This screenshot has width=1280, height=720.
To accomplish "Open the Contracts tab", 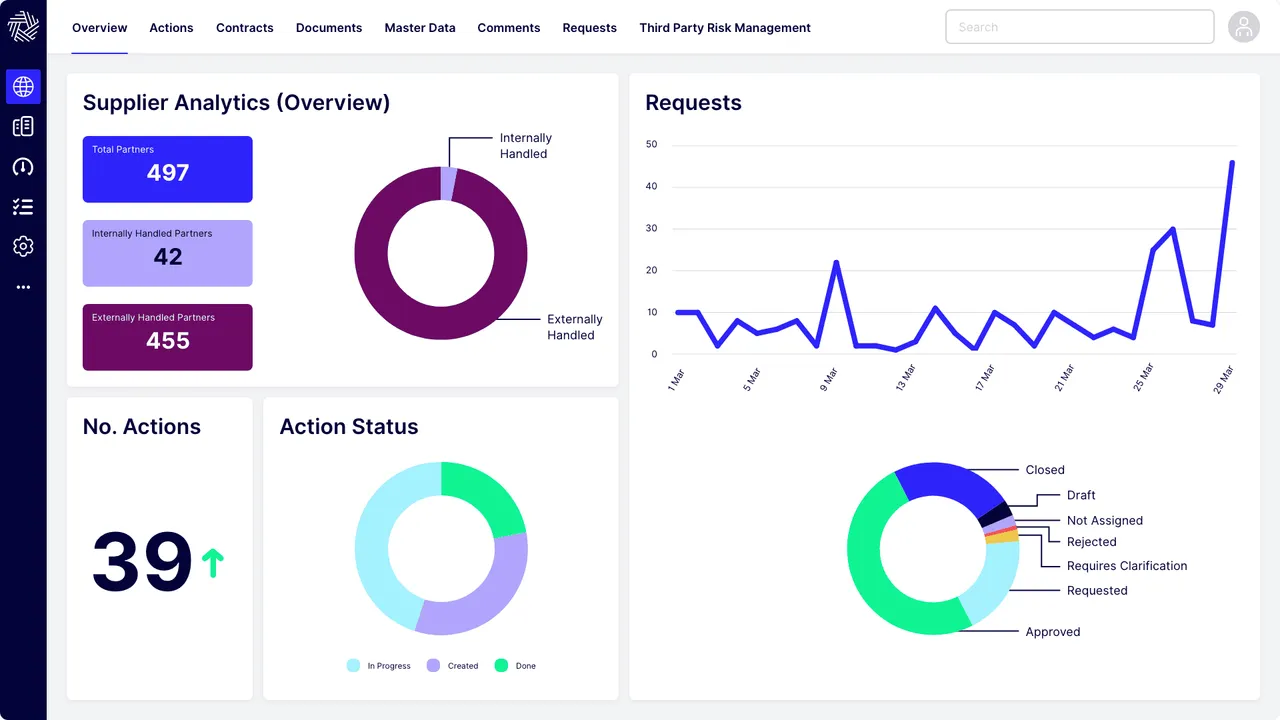I will [245, 28].
